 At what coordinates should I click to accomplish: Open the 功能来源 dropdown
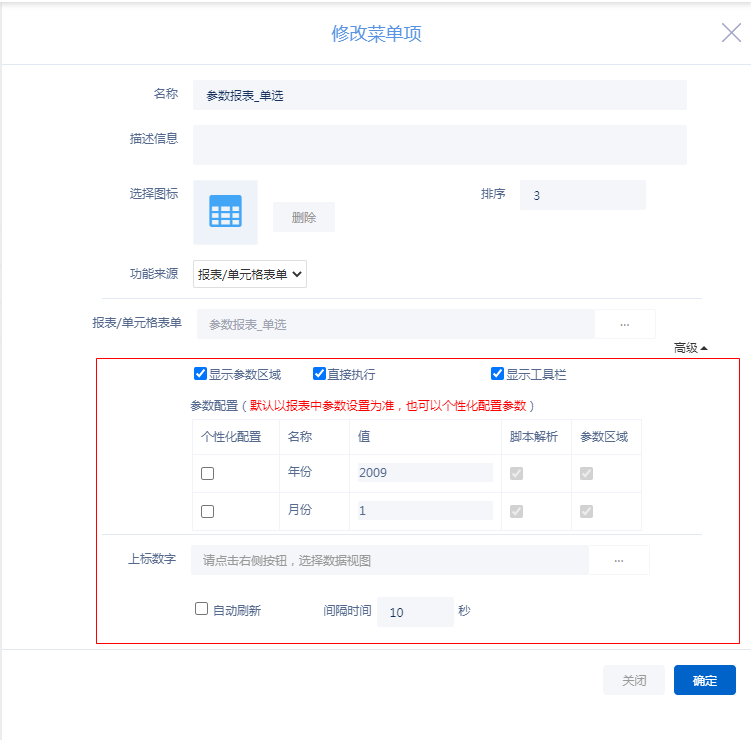[x=250, y=274]
